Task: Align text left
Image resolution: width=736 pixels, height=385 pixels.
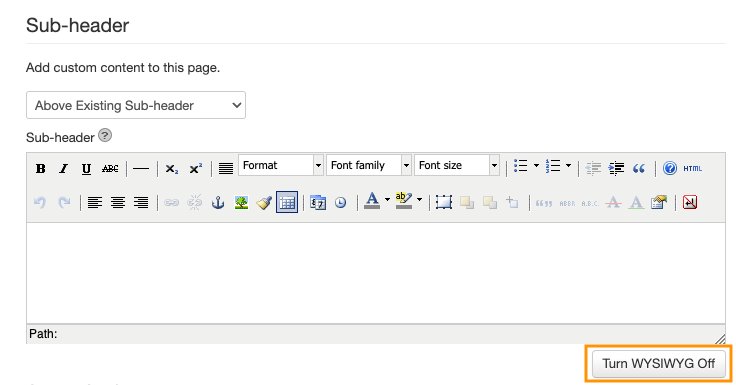Action: coord(95,202)
